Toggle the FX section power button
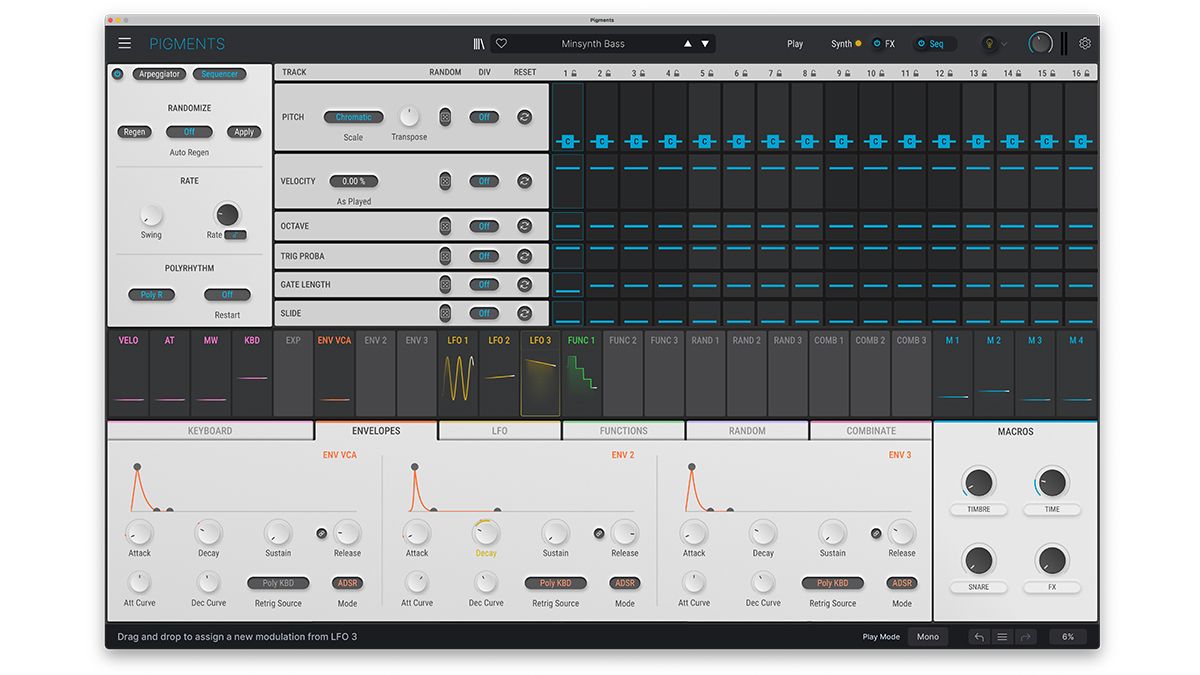 (877, 44)
